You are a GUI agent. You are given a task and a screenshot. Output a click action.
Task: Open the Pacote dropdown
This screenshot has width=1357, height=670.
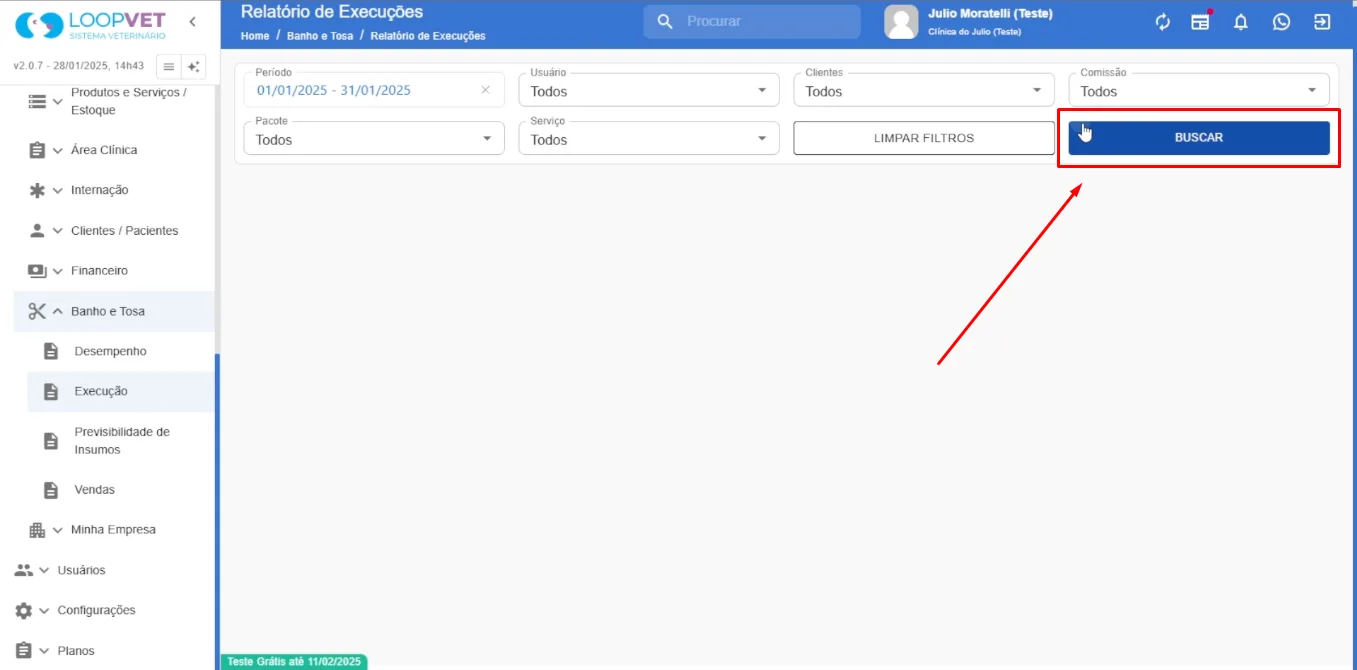point(374,138)
